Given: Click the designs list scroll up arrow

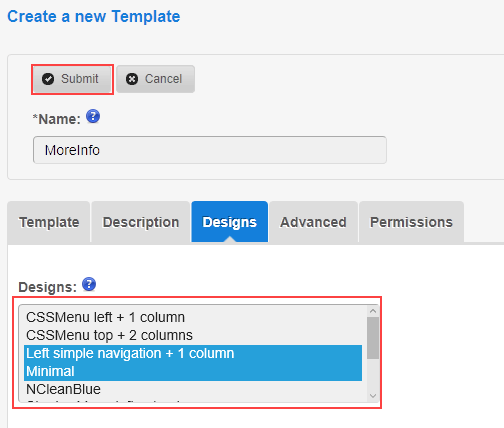Looking at the screenshot, I should pos(373,311).
